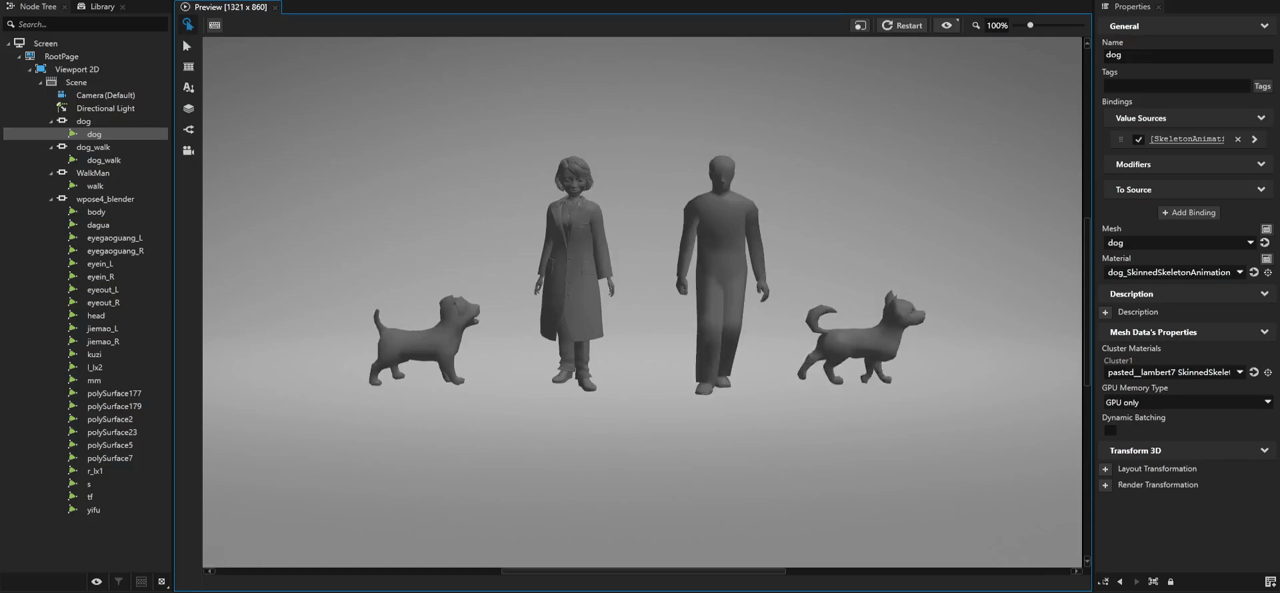Viewport: 1280px width, 593px height.
Task: Expand the To Source section
Action: click(x=1261, y=189)
